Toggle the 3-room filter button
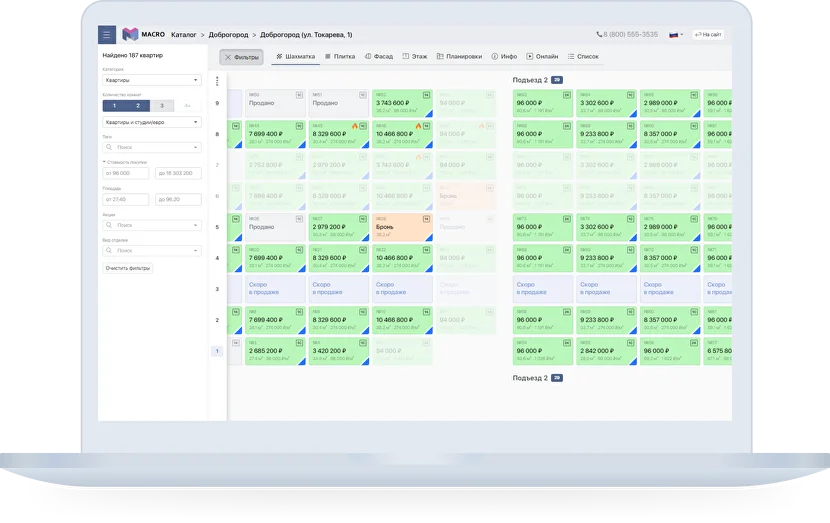Image resolution: width=830 pixels, height=523 pixels. pyautogui.click(x=162, y=106)
